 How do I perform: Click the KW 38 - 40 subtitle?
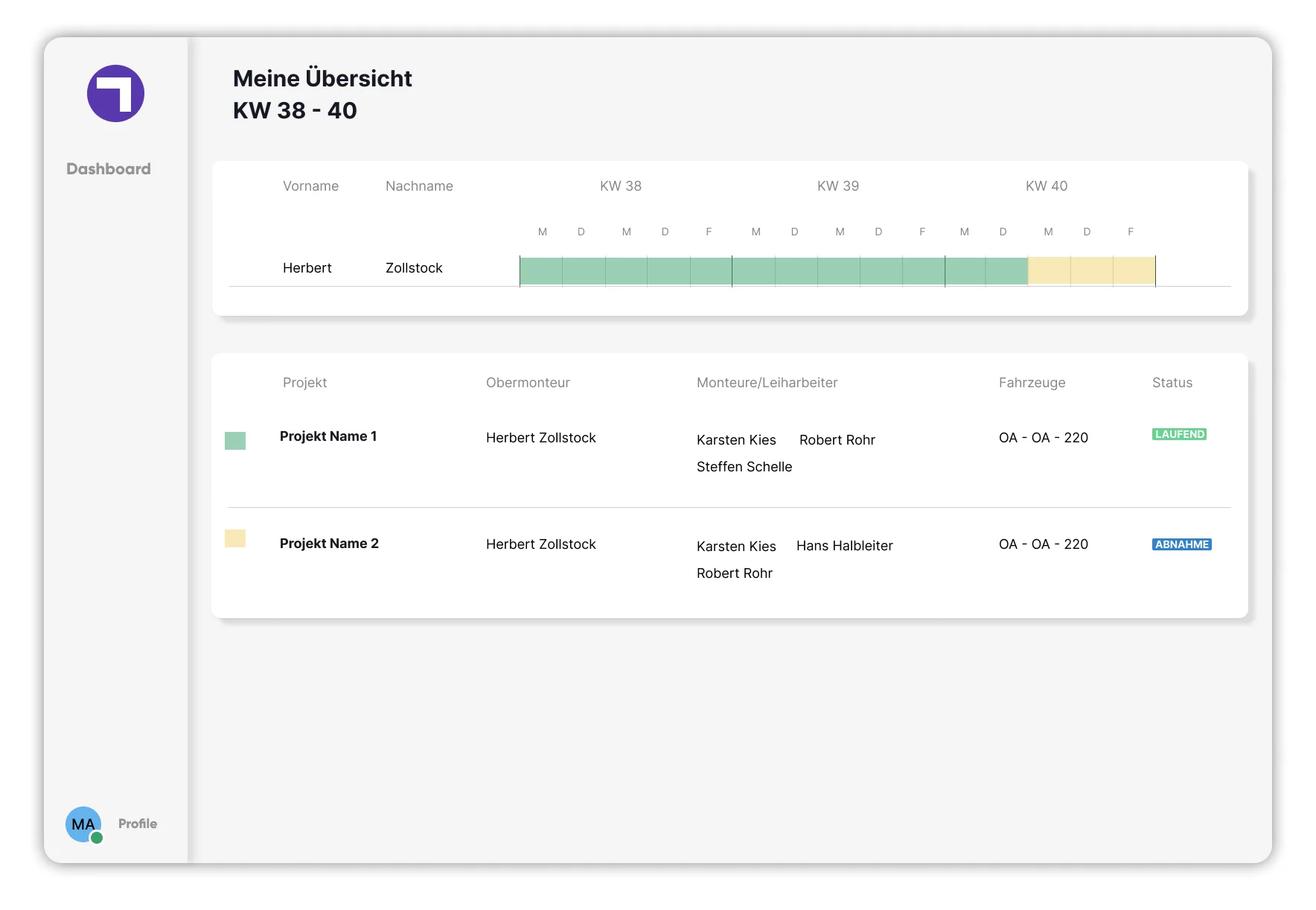(295, 110)
